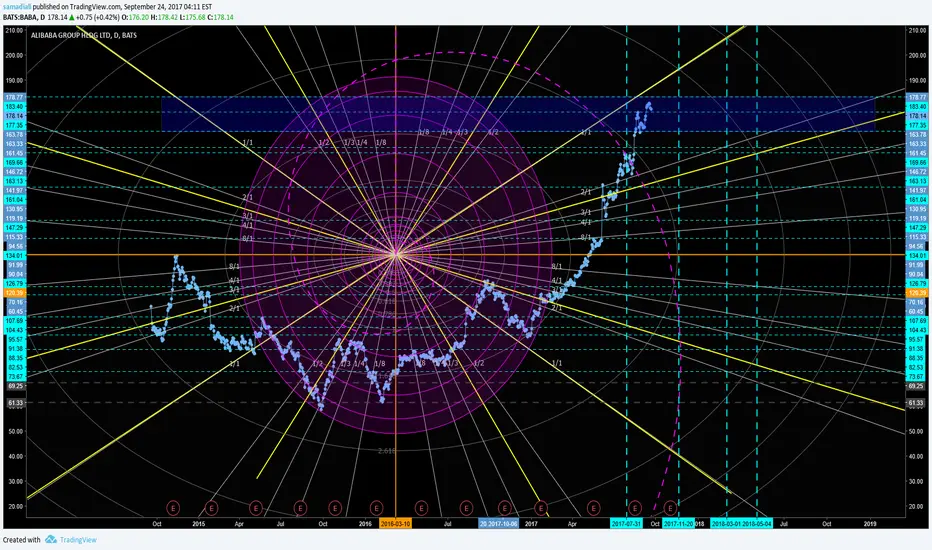Click the 210.00 tick on left price axis
Image resolution: width=932 pixels, height=550 pixels.
coord(15,30)
